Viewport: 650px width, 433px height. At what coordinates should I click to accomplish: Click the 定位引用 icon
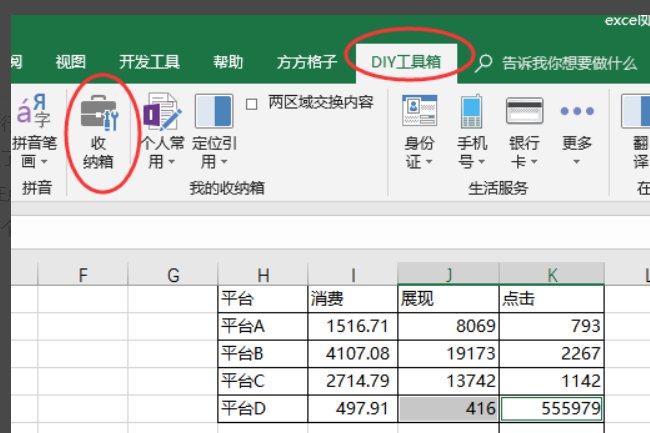point(214,111)
